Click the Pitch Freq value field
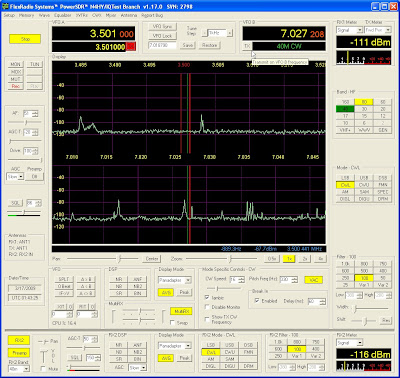The height and width of the screenshot is (378, 400). pyautogui.click(x=289, y=280)
